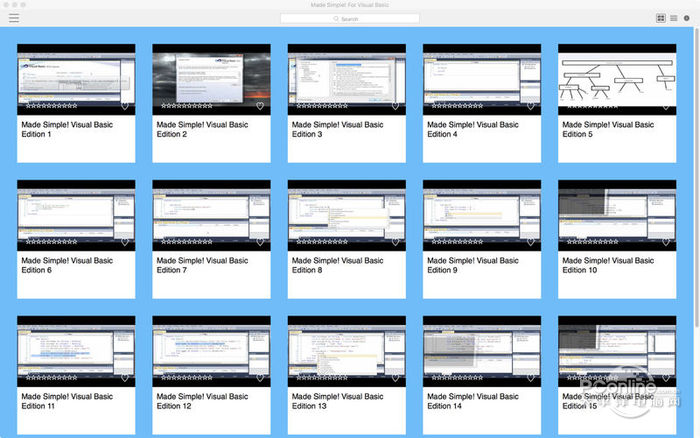
Task: Open the Edition 12 video thumbnail
Action: tap(211, 350)
